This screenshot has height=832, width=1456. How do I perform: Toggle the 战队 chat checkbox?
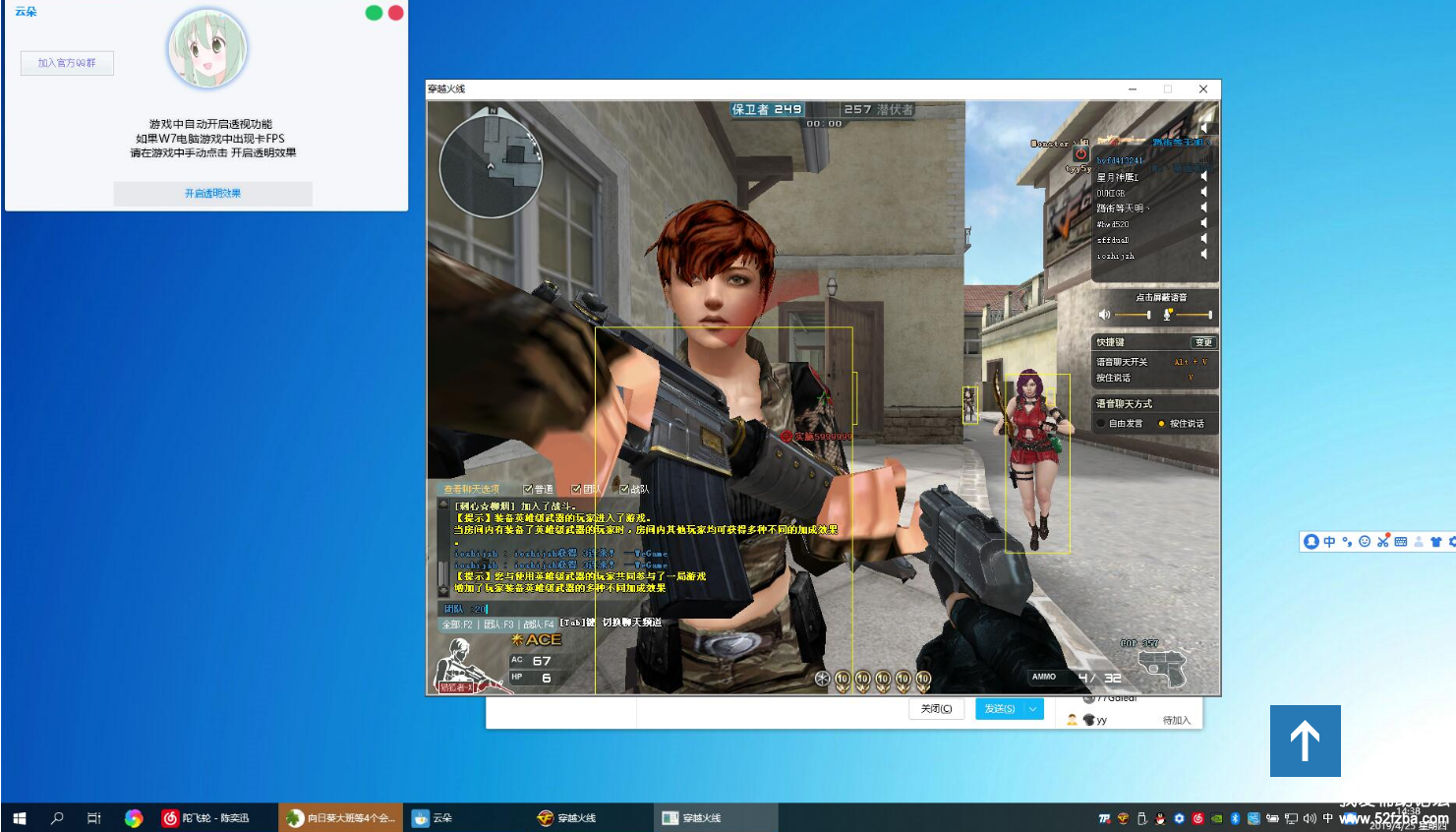pyautogui.click(x=624, y=489)
